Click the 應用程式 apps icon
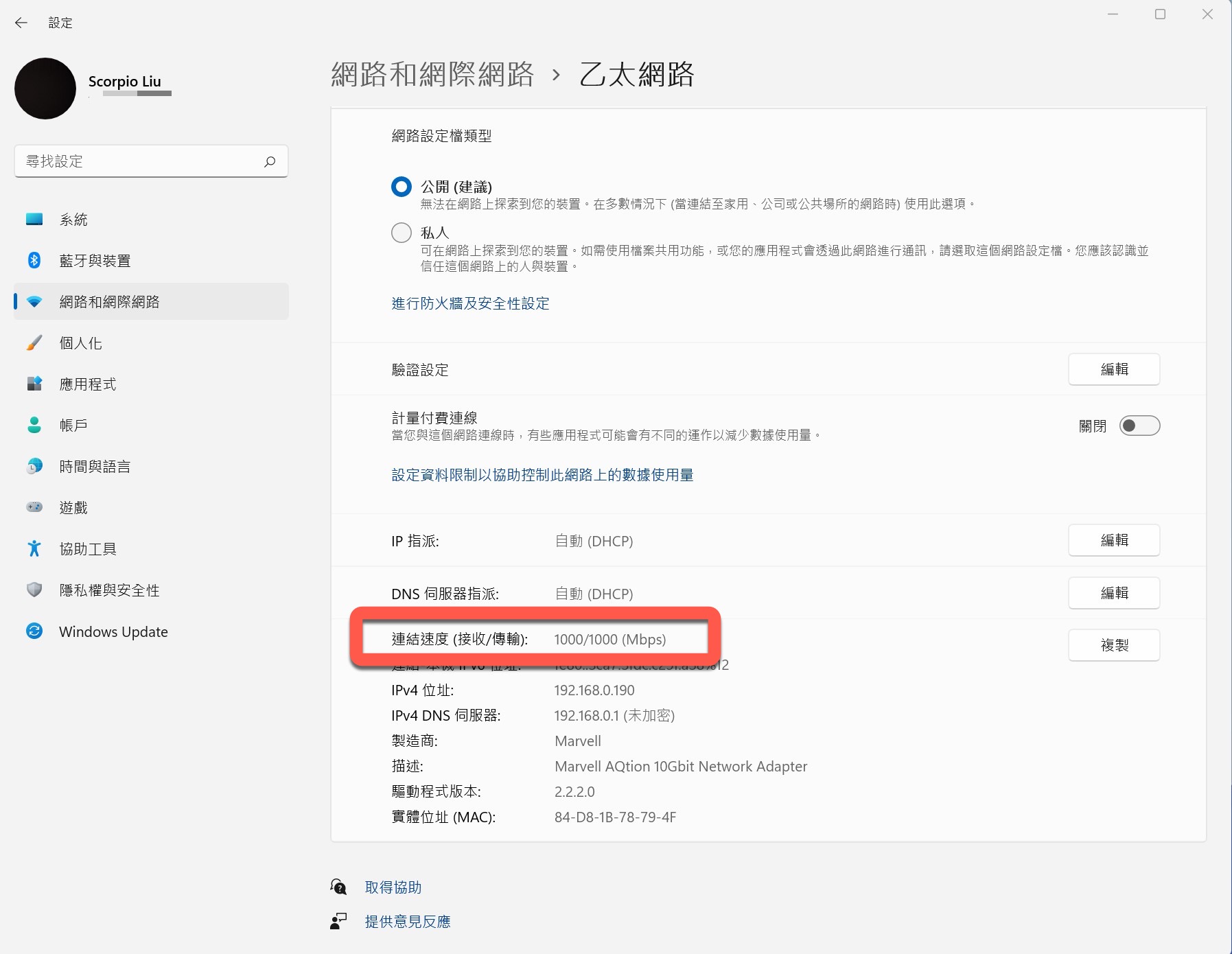 pos(34,384)
